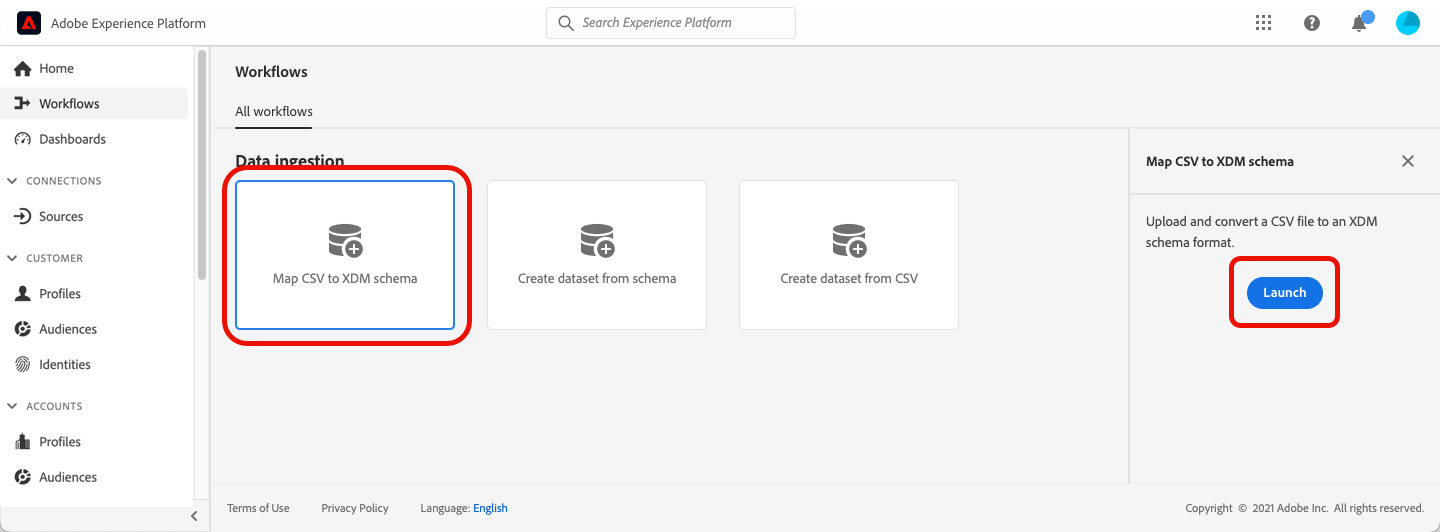1440x532 pixels.
Task: Click the Data ingestion heading
Action: (x=290, y=161)
